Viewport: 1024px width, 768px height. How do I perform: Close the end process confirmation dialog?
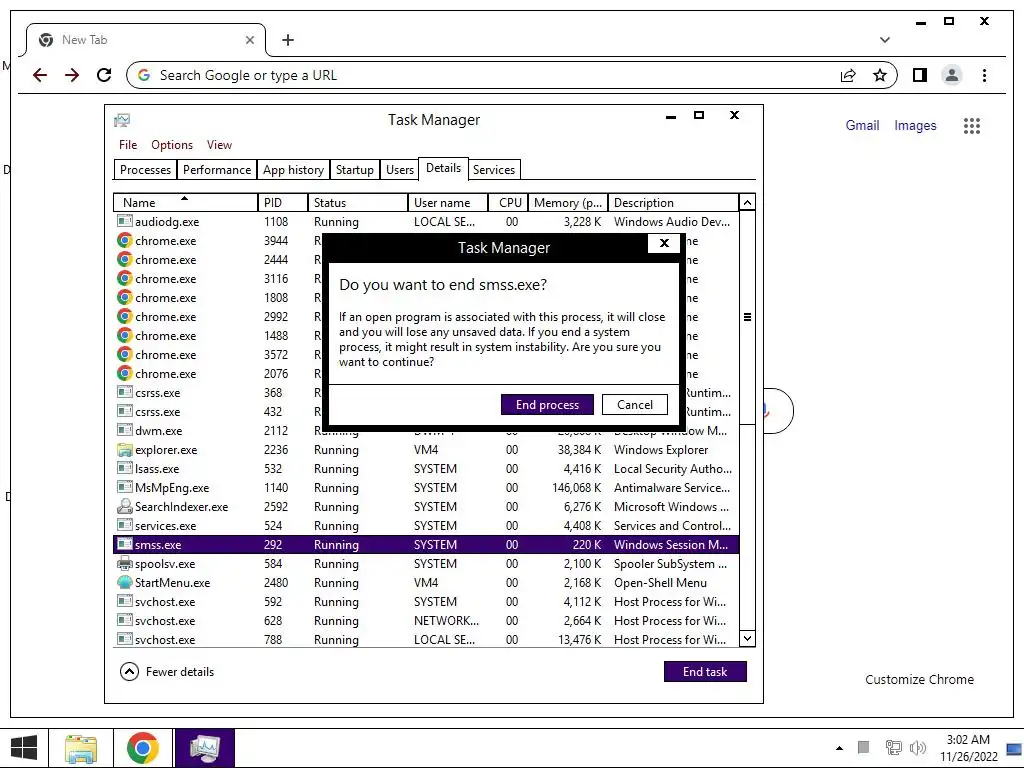click(x=664, y=244)
